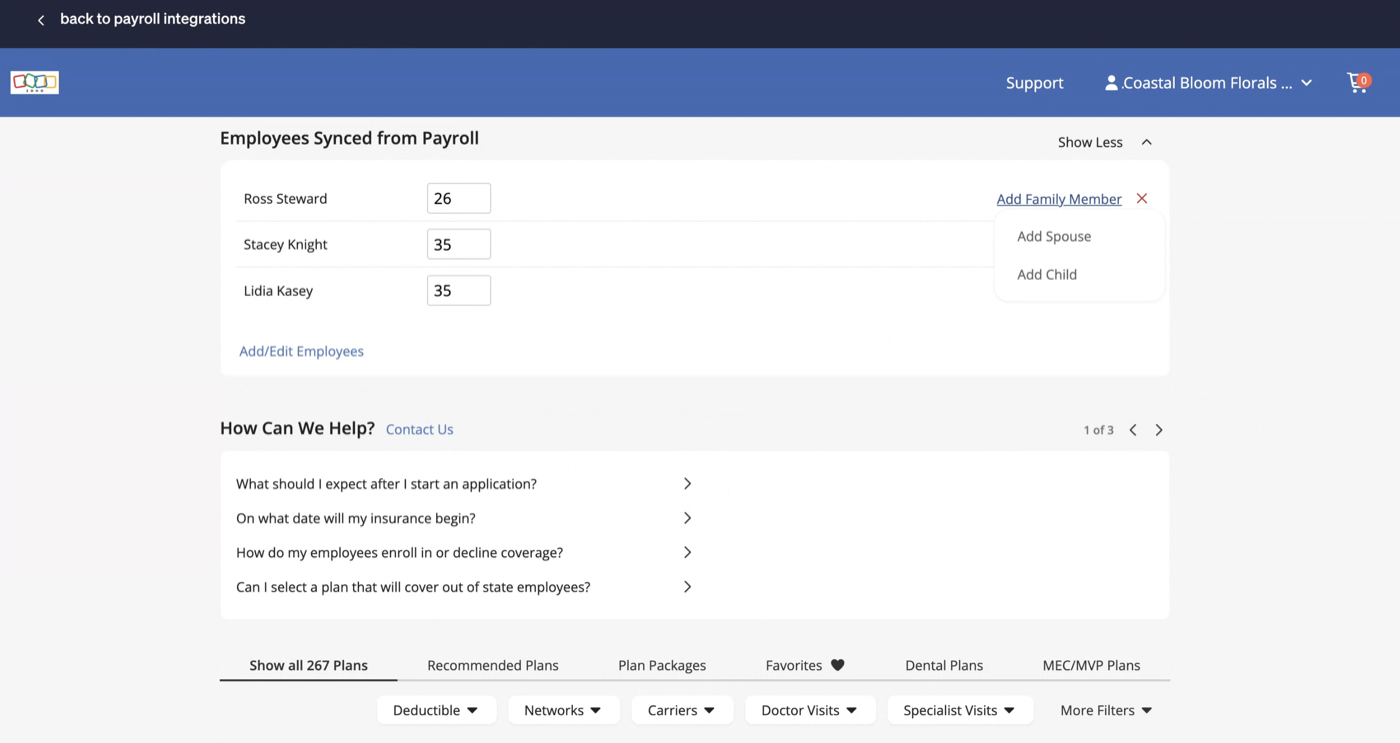1400x743 pixels.
Task: Edit Lidia Kasey age field
Action: (459, 290)
